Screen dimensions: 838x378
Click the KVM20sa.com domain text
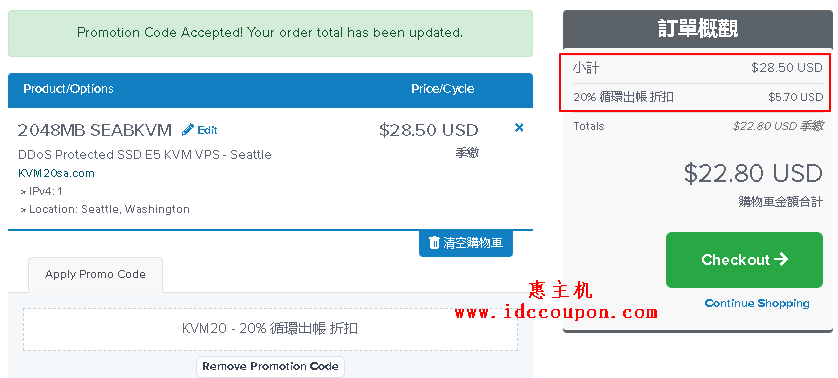tap(56, 173)
